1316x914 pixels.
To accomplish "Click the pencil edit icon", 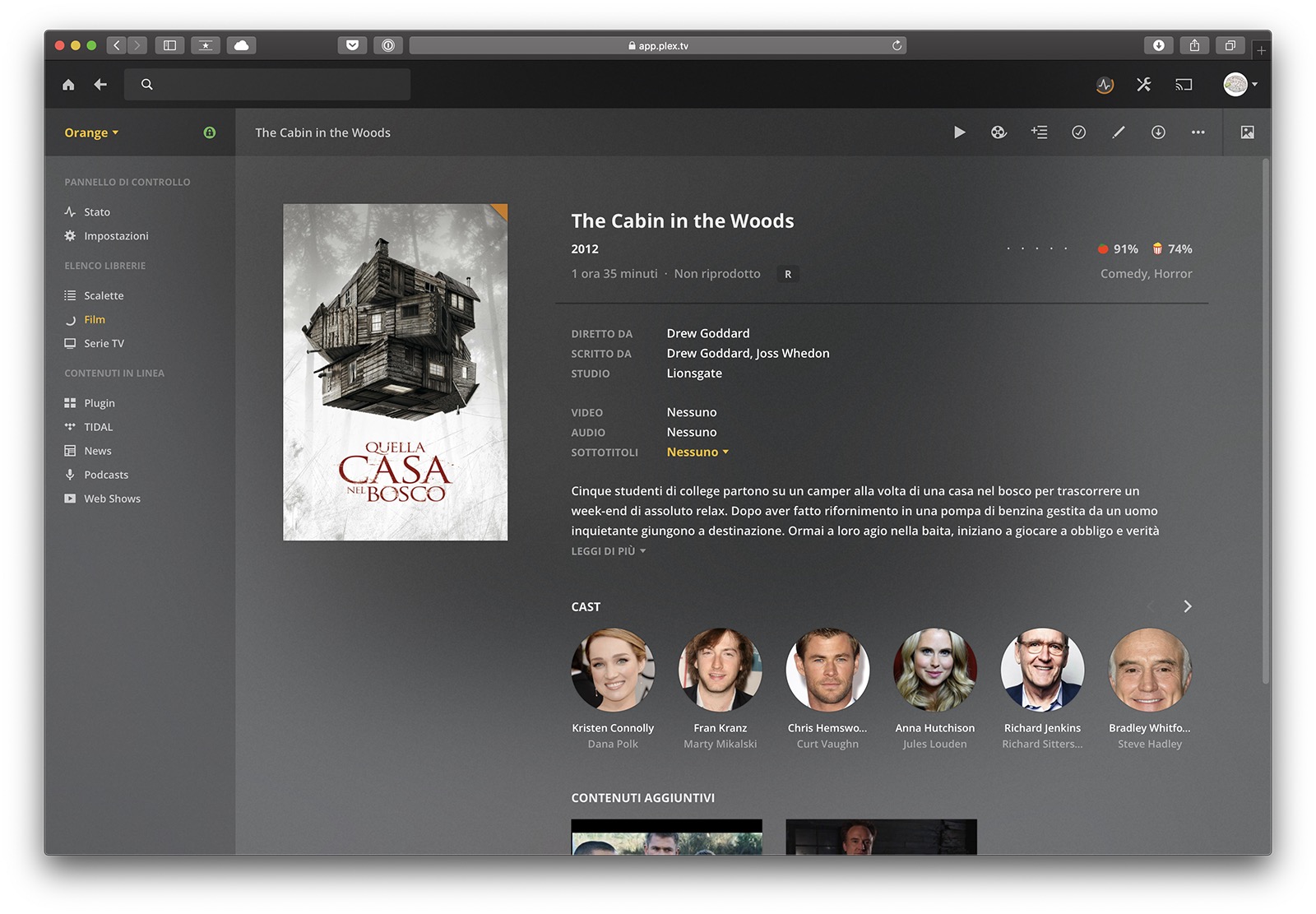I will point(1119,132).
